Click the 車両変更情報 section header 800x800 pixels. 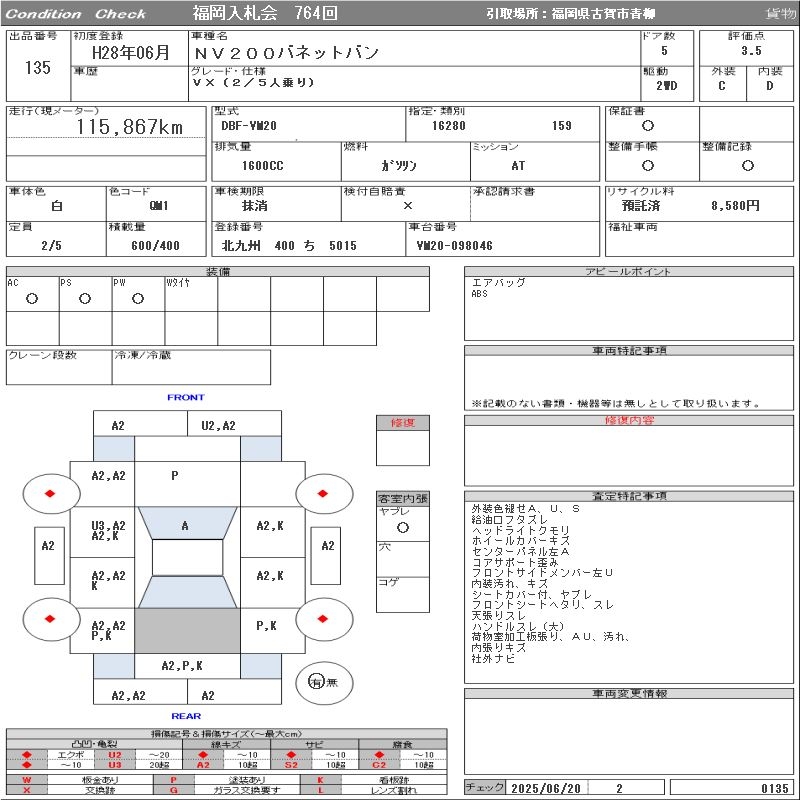pos(629,693)
